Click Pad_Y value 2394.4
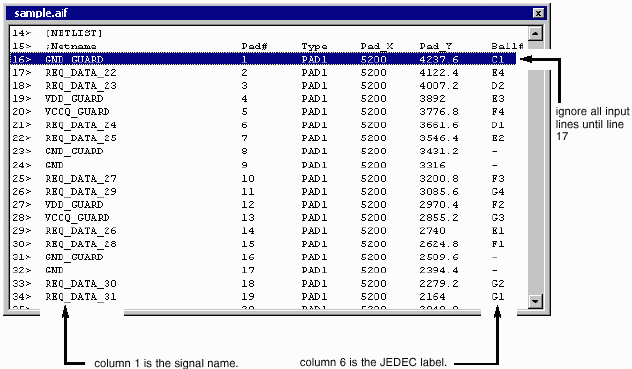Screen dimensions: 632x369 coord(439,270)
